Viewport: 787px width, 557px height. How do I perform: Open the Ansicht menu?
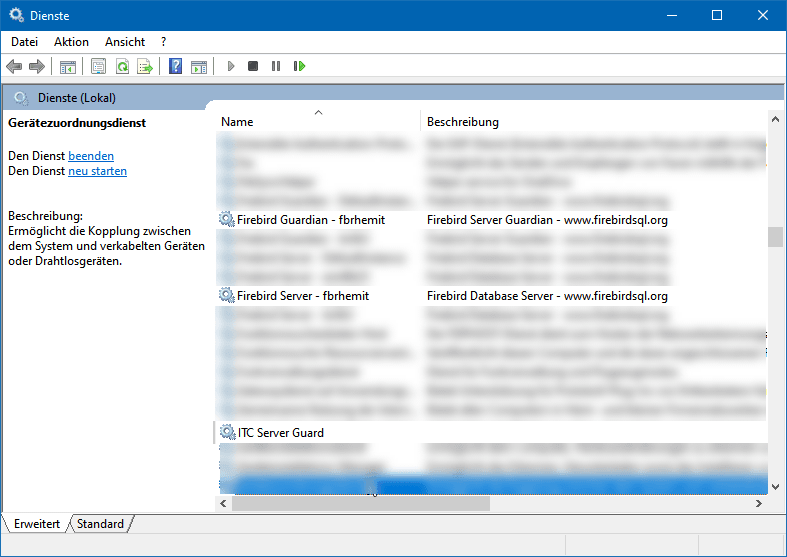[125, 42]
